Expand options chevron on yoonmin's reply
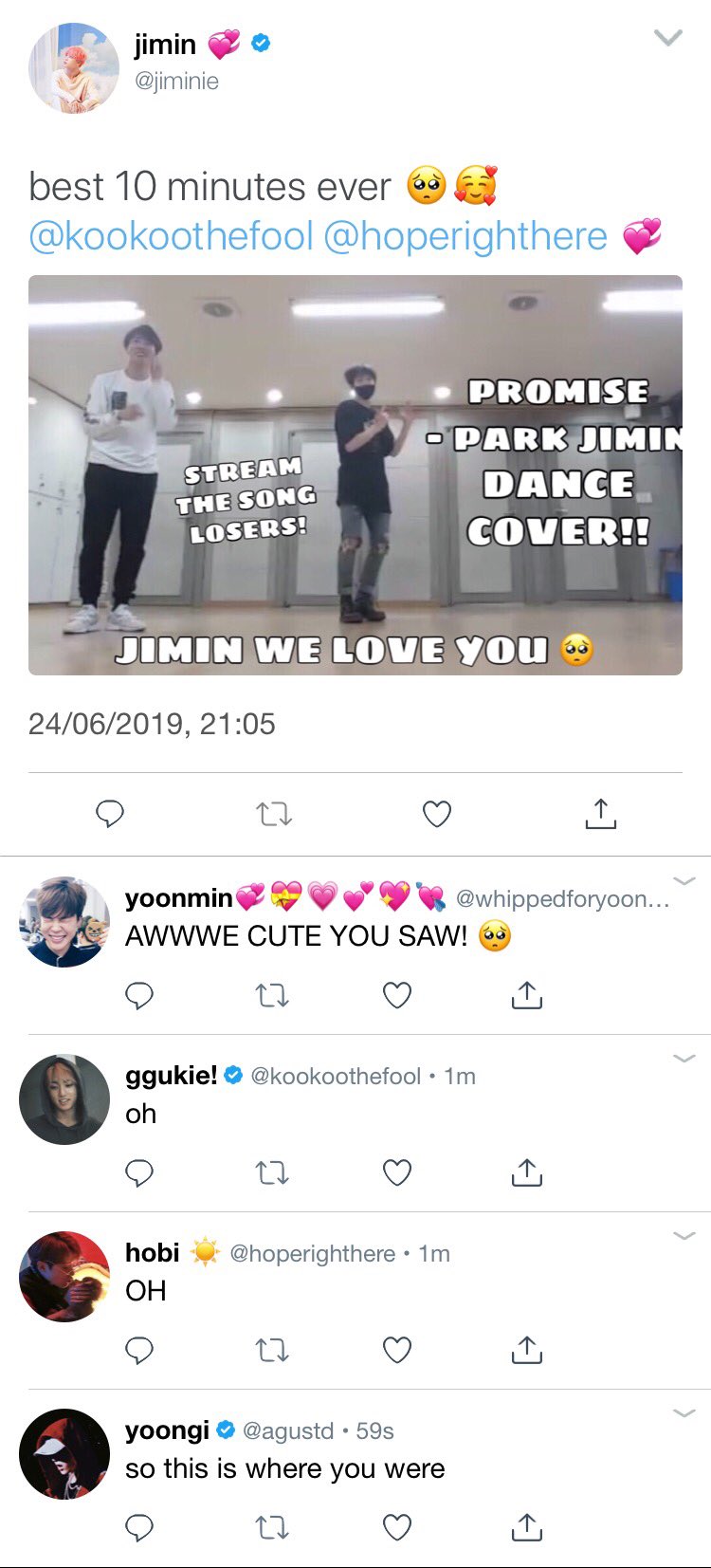This screenshot has height=1568, width=711. [684, 881]
